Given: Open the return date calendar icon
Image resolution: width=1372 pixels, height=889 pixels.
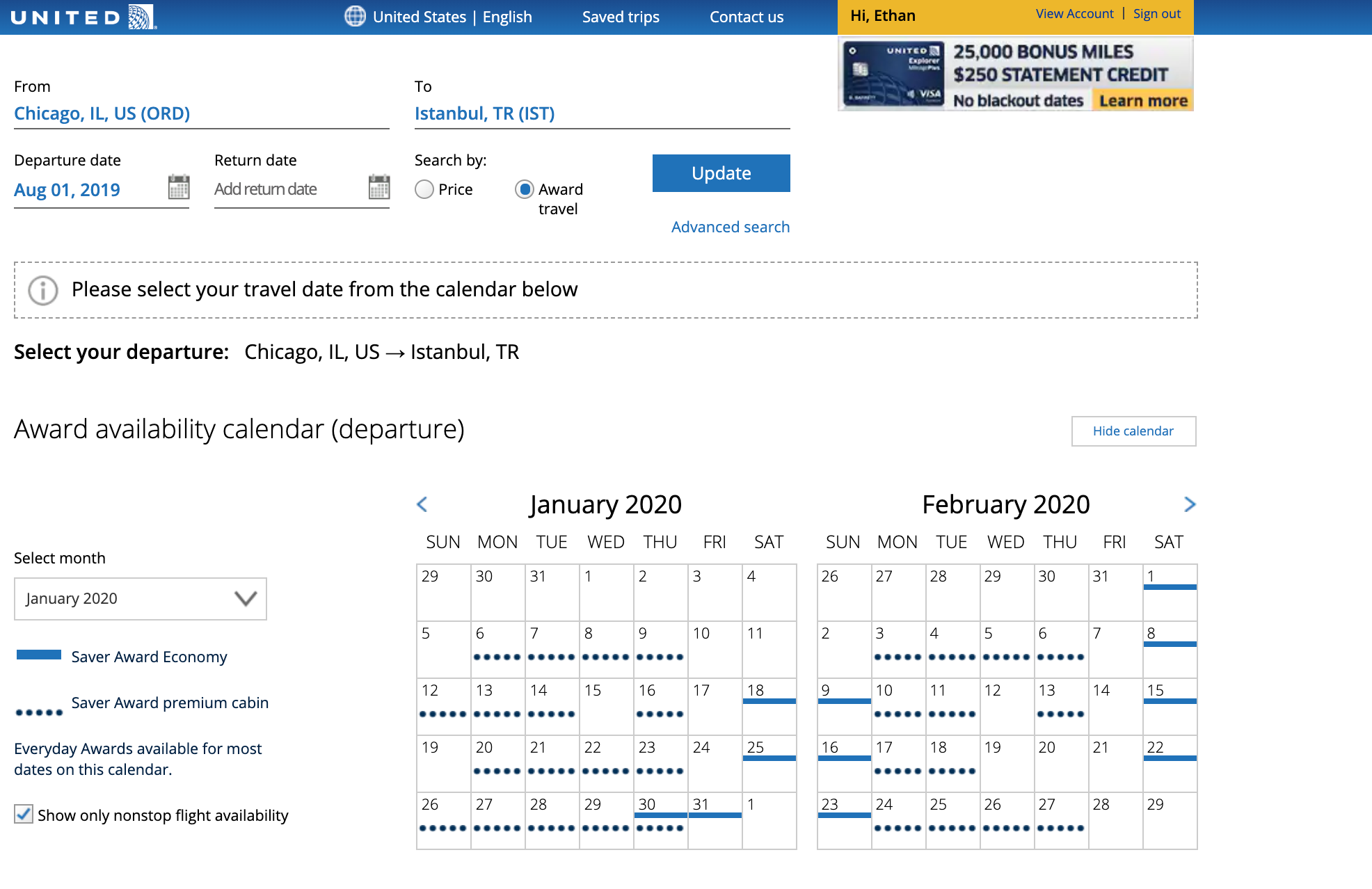Looking at the screenshot, I should pos(379,187).
